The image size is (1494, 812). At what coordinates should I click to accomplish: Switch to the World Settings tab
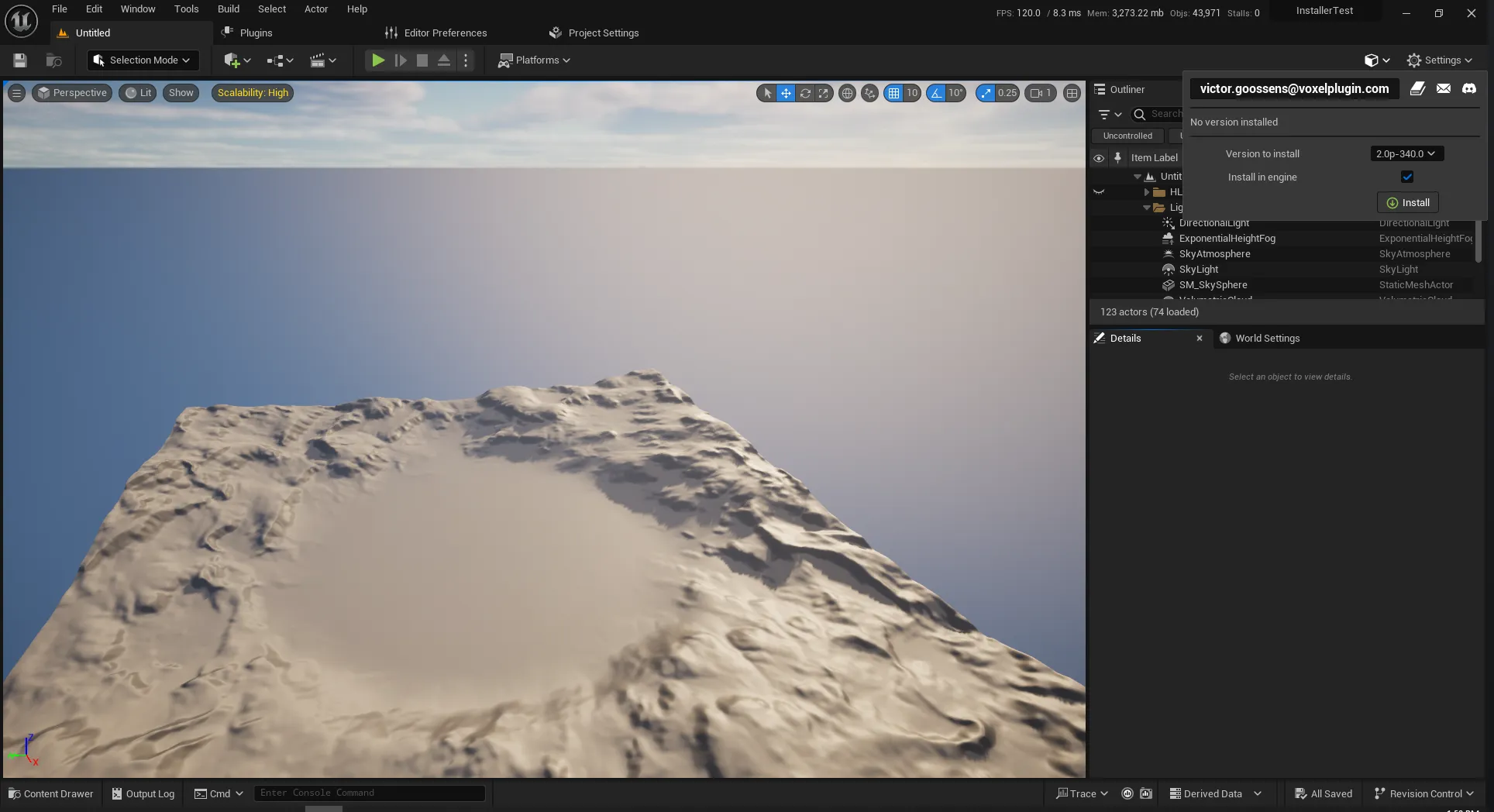click(x=1266, y=338)
